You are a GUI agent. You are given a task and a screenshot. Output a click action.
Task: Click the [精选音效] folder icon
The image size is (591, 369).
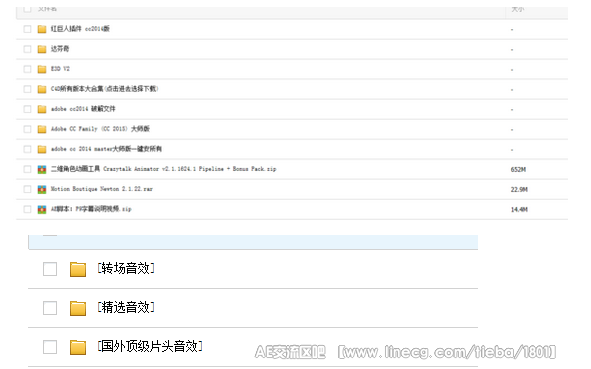tap(78, 308)
